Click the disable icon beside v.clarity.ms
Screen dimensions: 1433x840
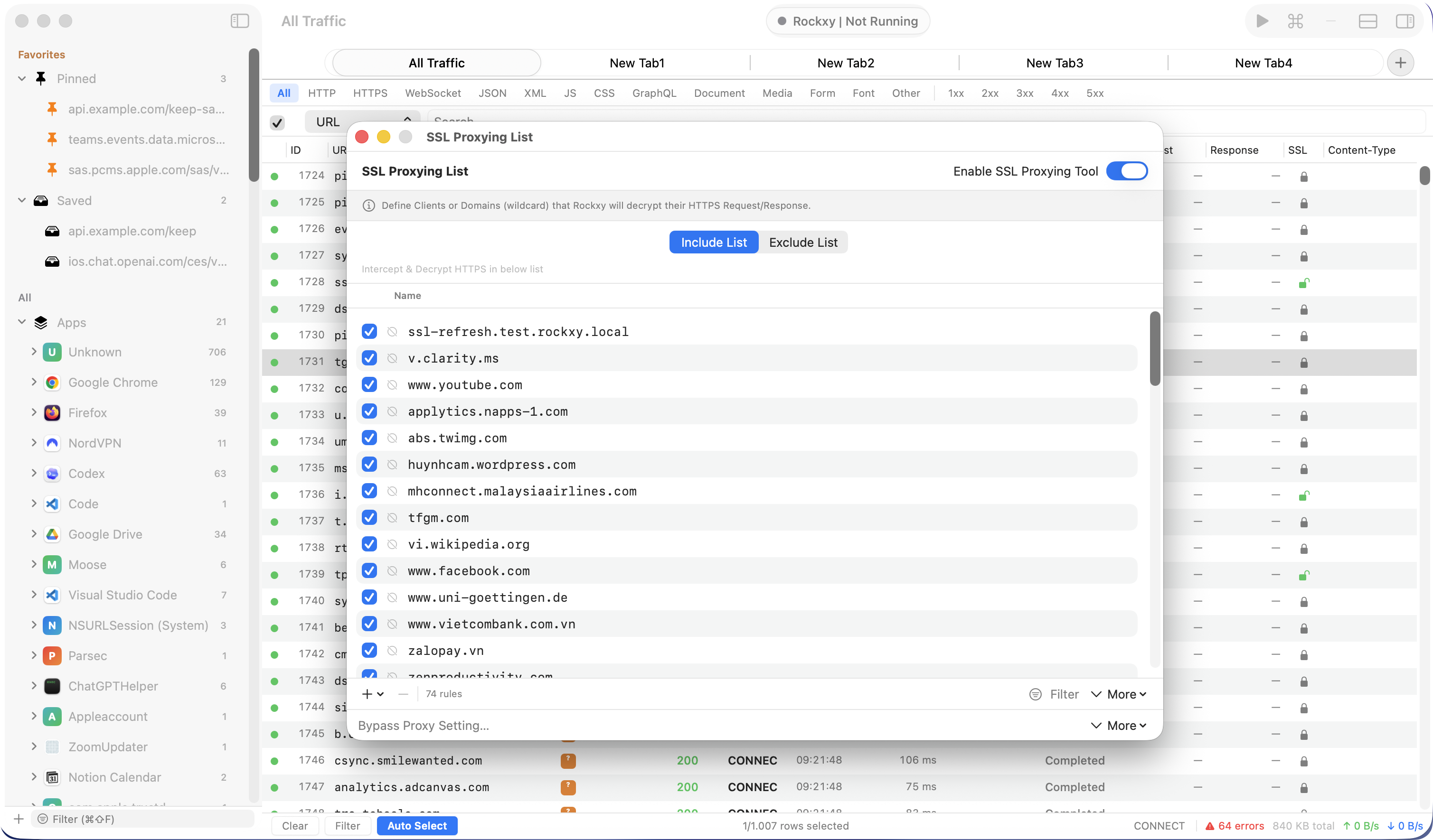coord(392,359)
